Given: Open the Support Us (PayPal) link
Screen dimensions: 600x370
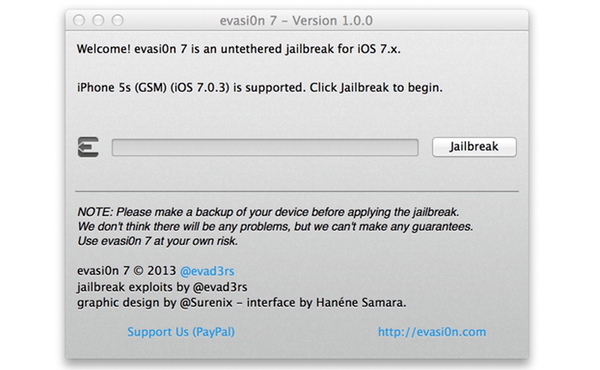Looking at the screenshot, I should (181, 332).
